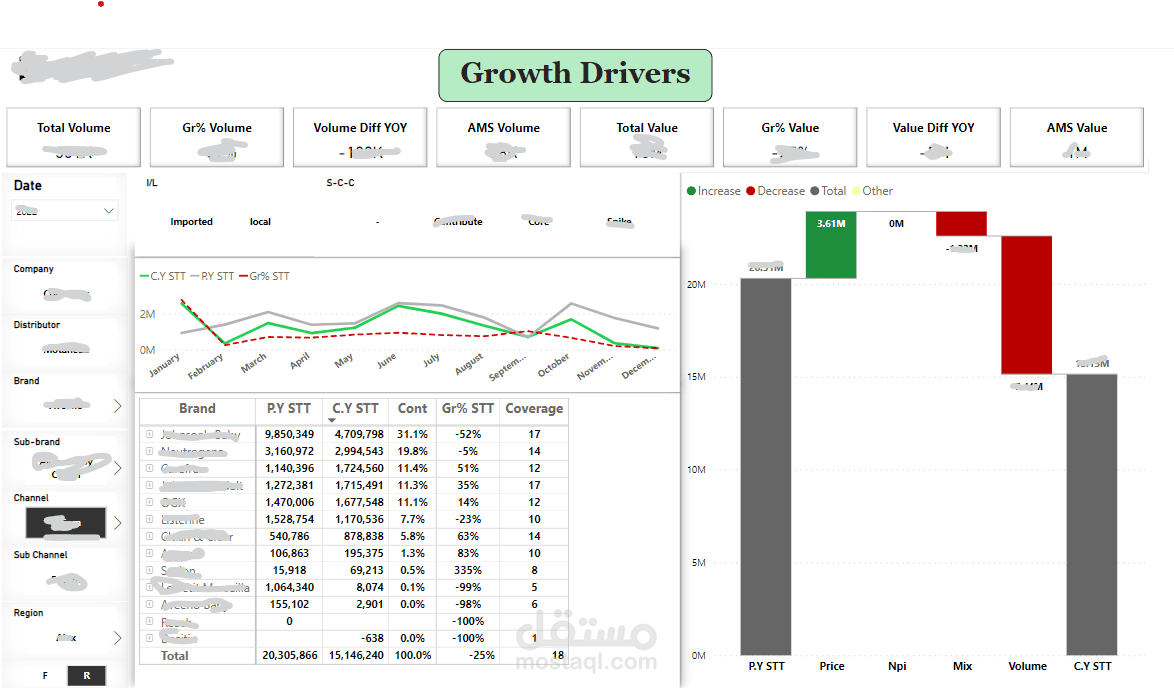Click the Price bar in the waterfall chart
Image resolution: width=1174 pixels, height=688 pixels.
pos(832,243)
